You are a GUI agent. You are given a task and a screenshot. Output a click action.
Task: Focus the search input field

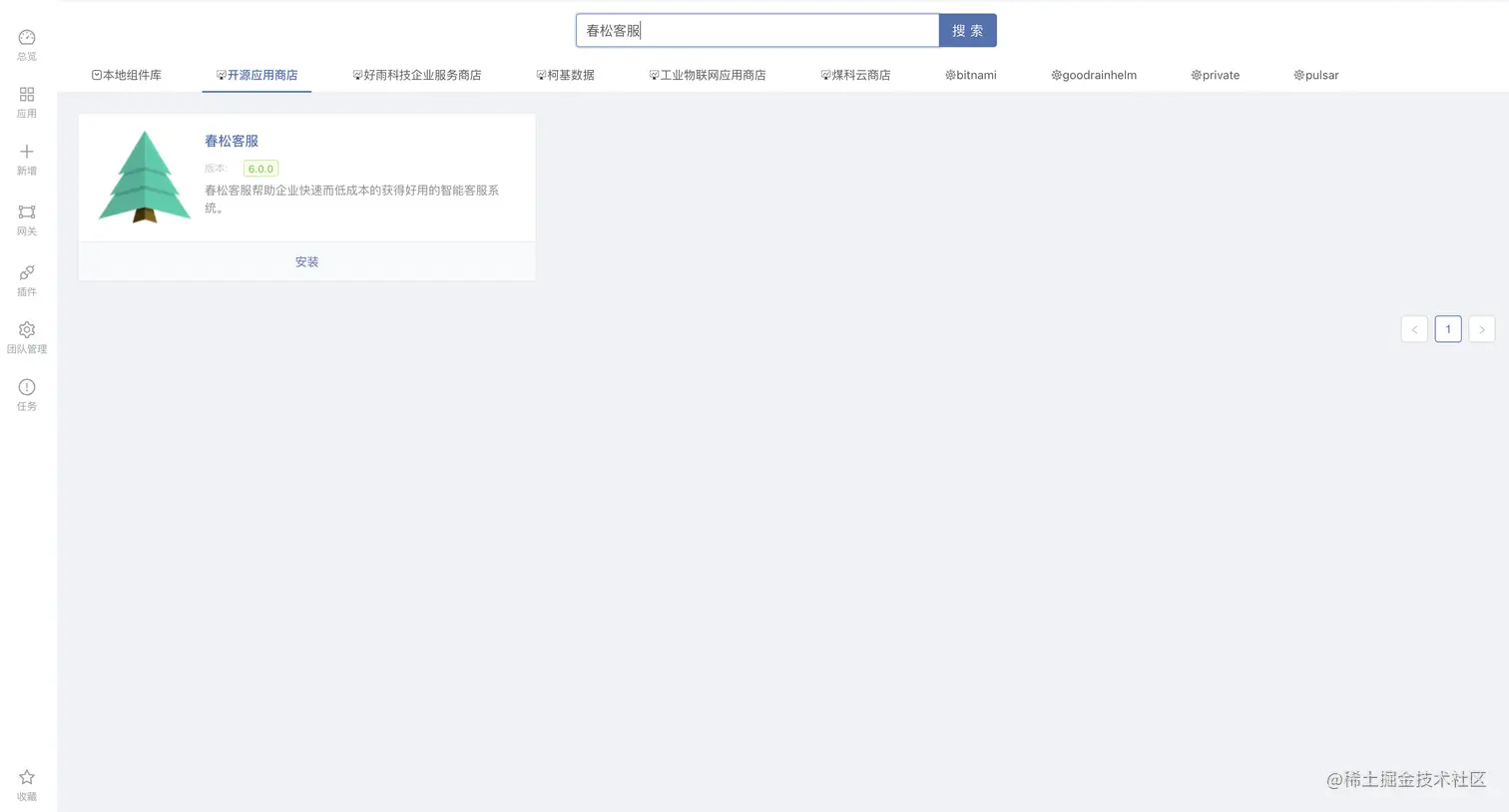coord(757,31)
